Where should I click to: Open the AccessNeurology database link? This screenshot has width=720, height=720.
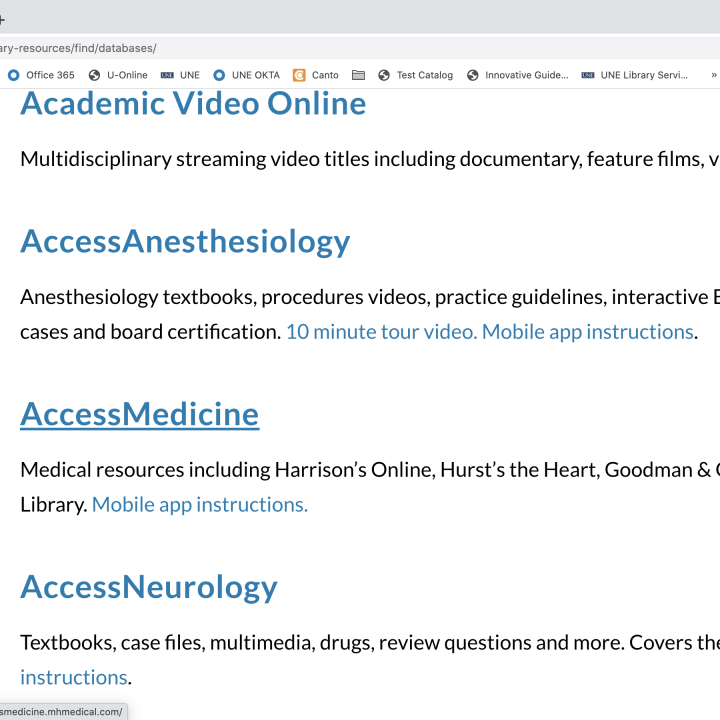[149, 587]
